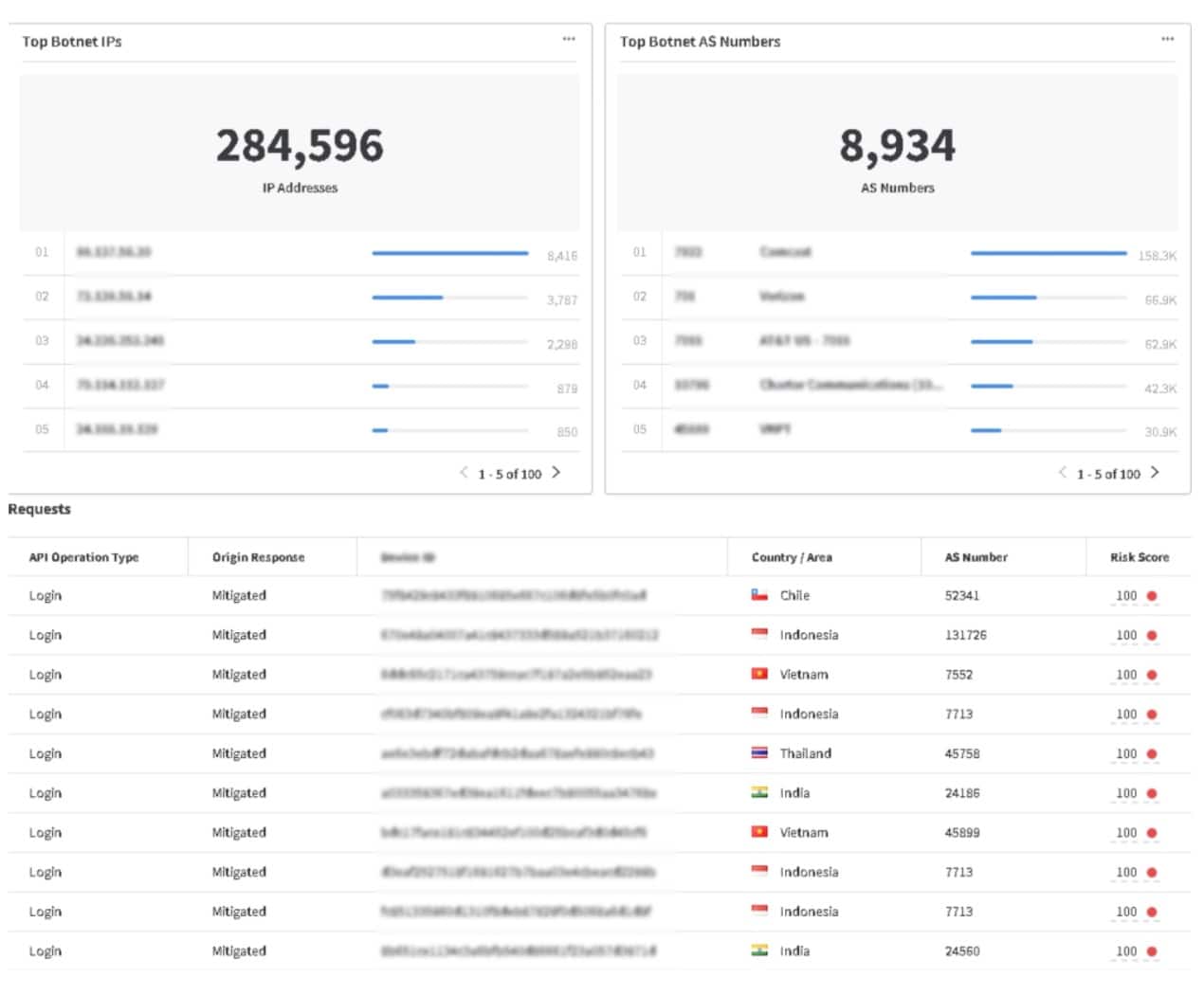Go to previous page of AS Numbers
The height and width of the screenshot is (995, 1204).
pos(1062,473)
